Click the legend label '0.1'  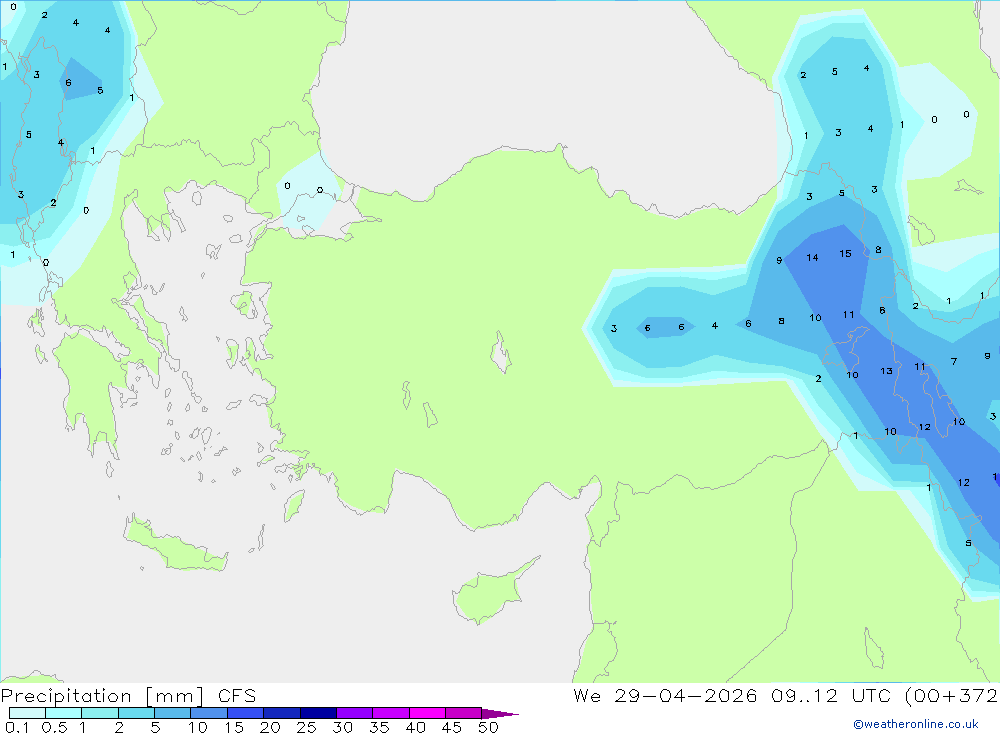17,727
